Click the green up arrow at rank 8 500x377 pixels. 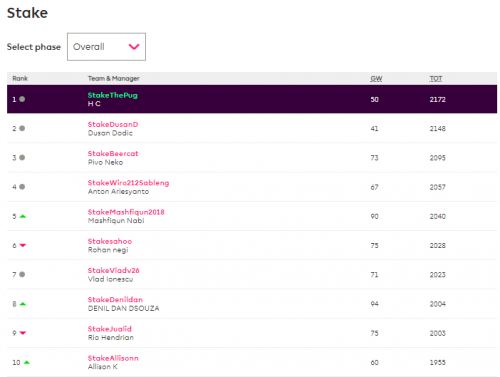pos(23,304)
